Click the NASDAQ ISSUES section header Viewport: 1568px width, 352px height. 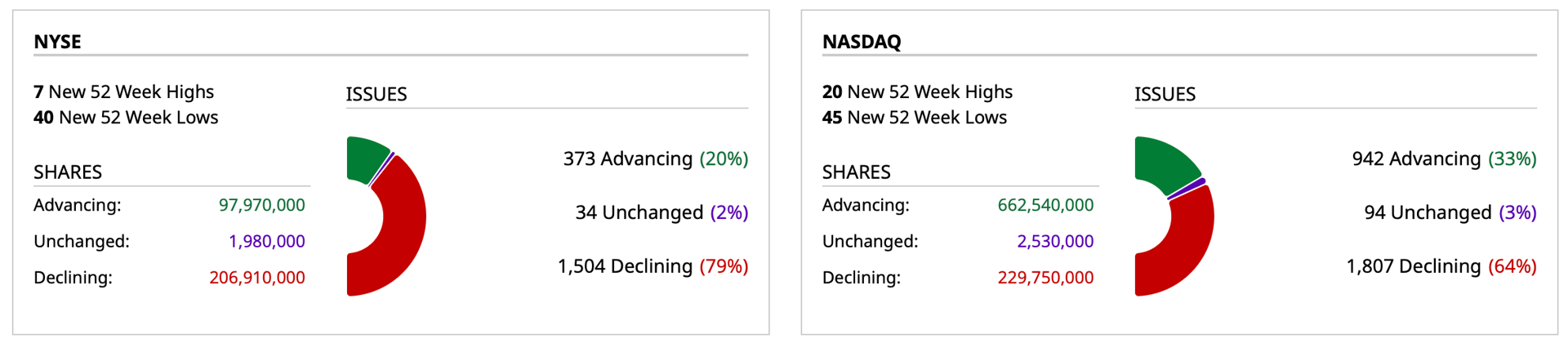tap(1165, 94)
